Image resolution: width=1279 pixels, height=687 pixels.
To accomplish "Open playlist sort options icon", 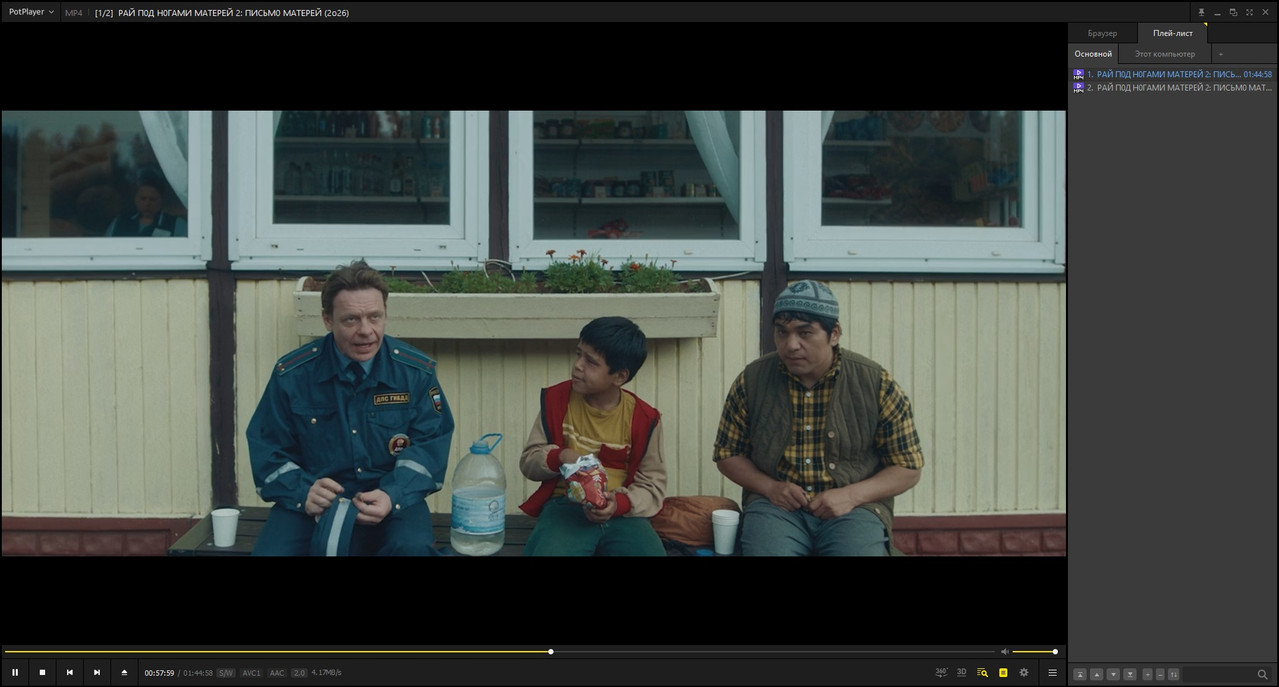I will pos(1174,674).
